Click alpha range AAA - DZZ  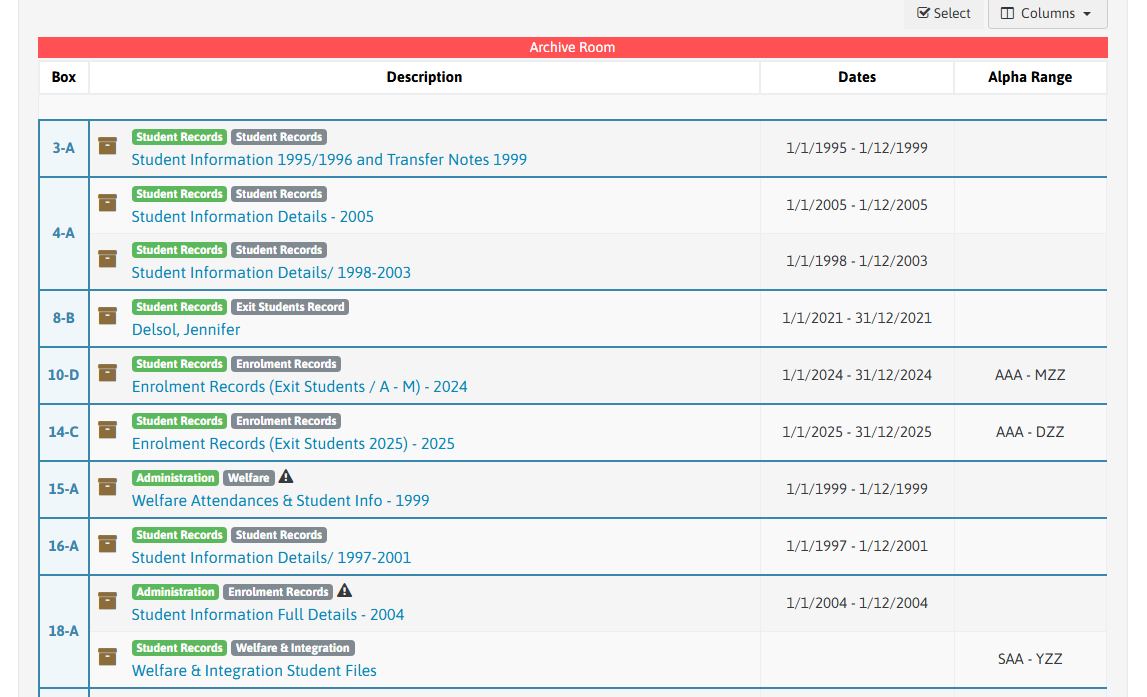pyautogui.click(x=1030, y=432)
